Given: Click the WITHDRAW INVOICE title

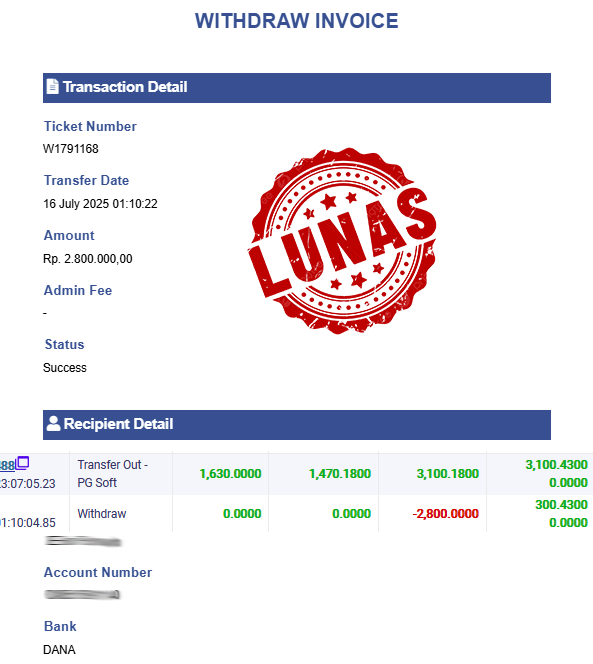Looking at the screenshot, I should click(296, 21).
